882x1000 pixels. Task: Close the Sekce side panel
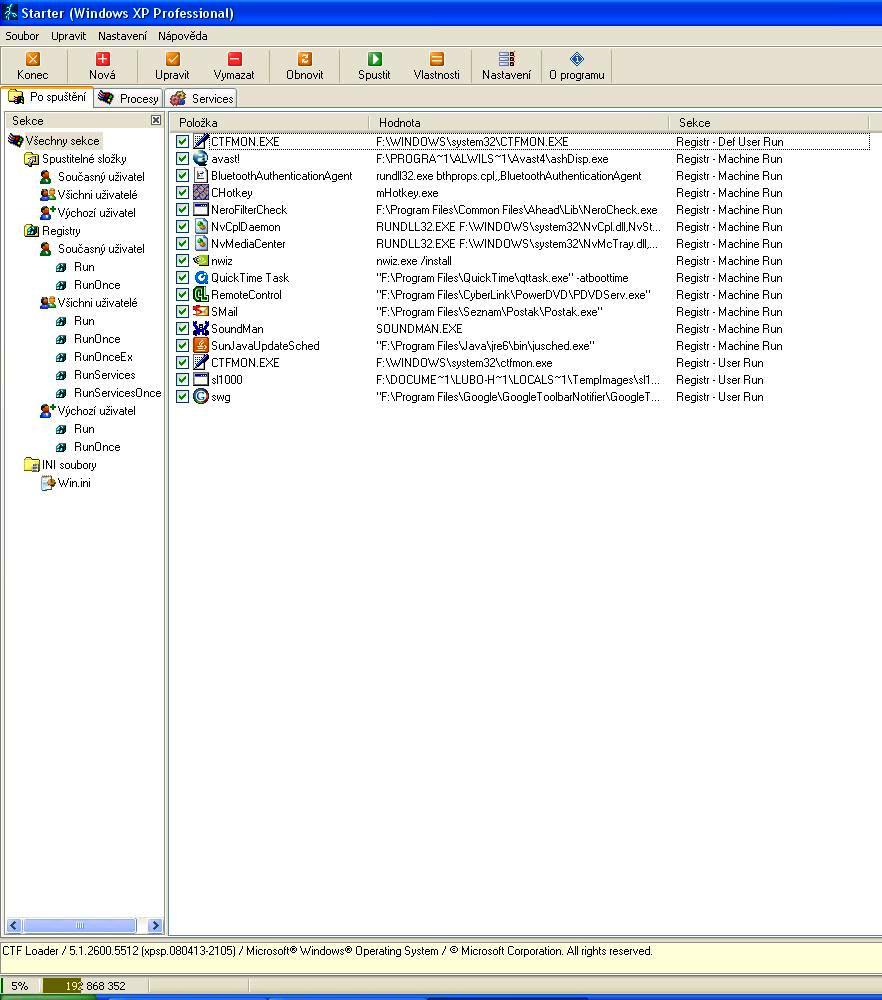click(156, 120)
